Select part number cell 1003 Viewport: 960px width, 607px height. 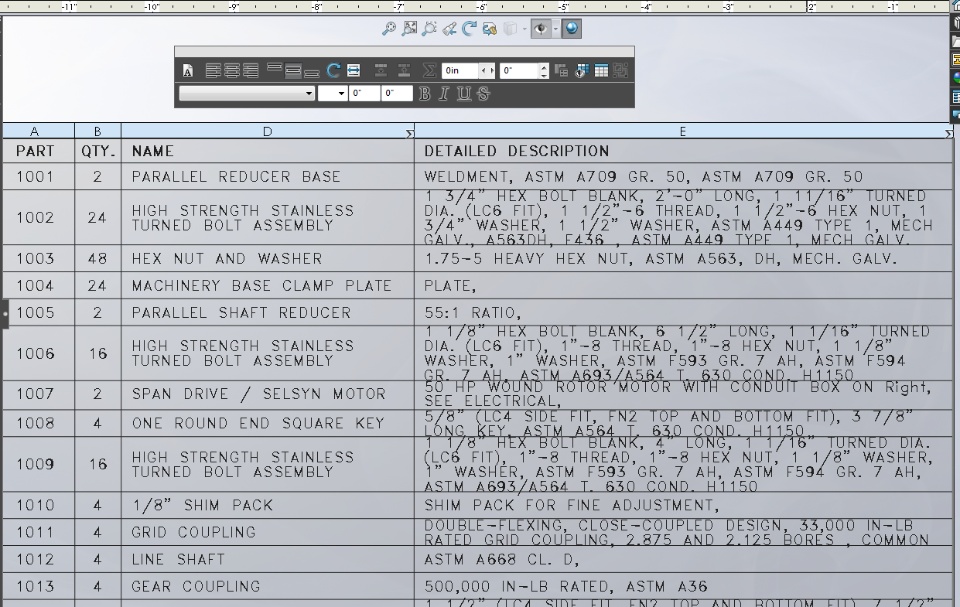[x=39, y=258]
